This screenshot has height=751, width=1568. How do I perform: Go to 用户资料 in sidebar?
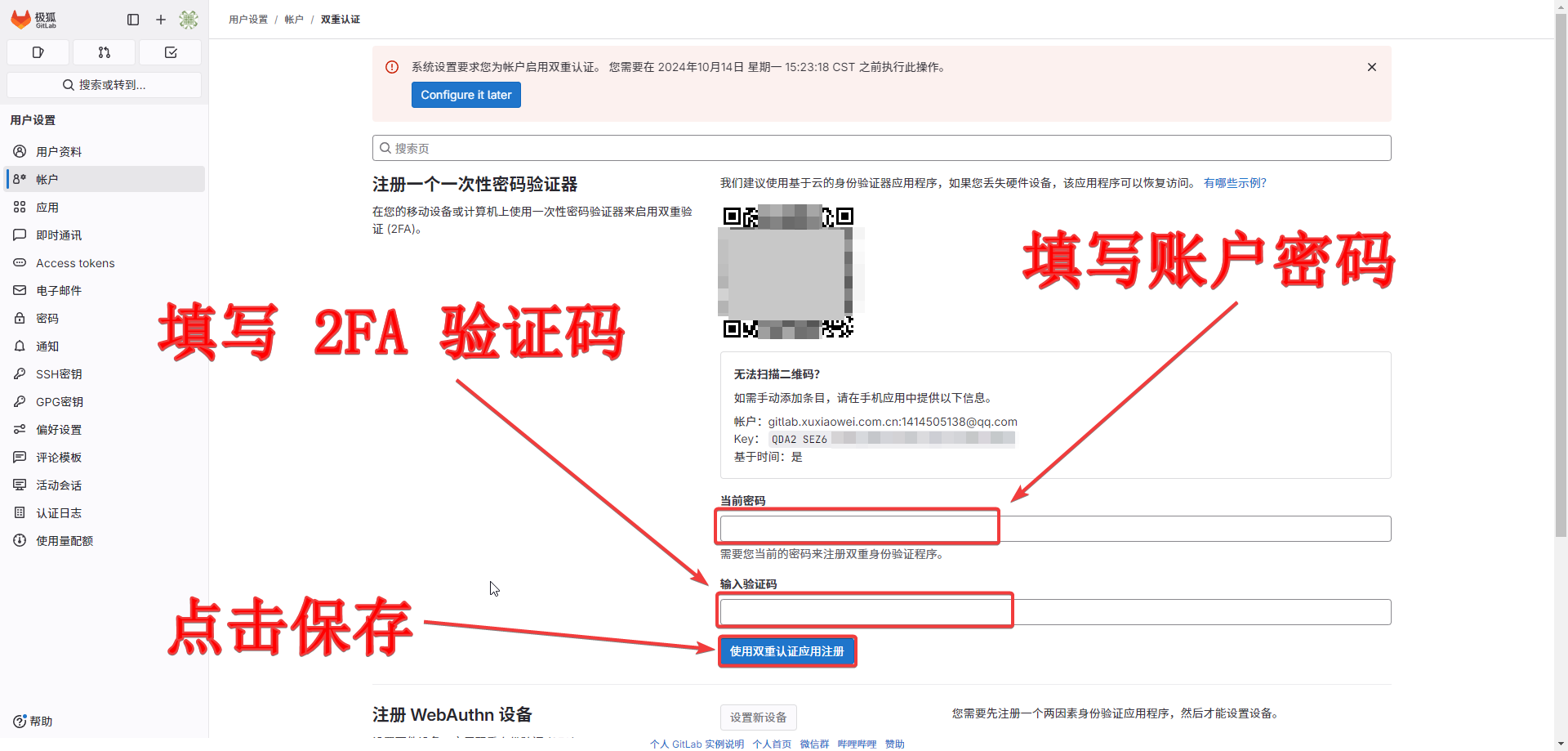(59, 152)
